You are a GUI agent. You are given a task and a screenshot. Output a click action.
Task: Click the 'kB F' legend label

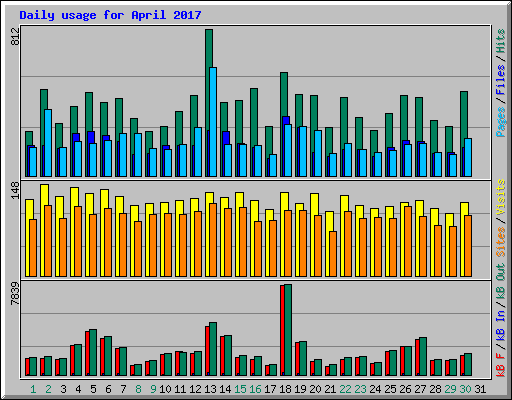tap(501, 365)
